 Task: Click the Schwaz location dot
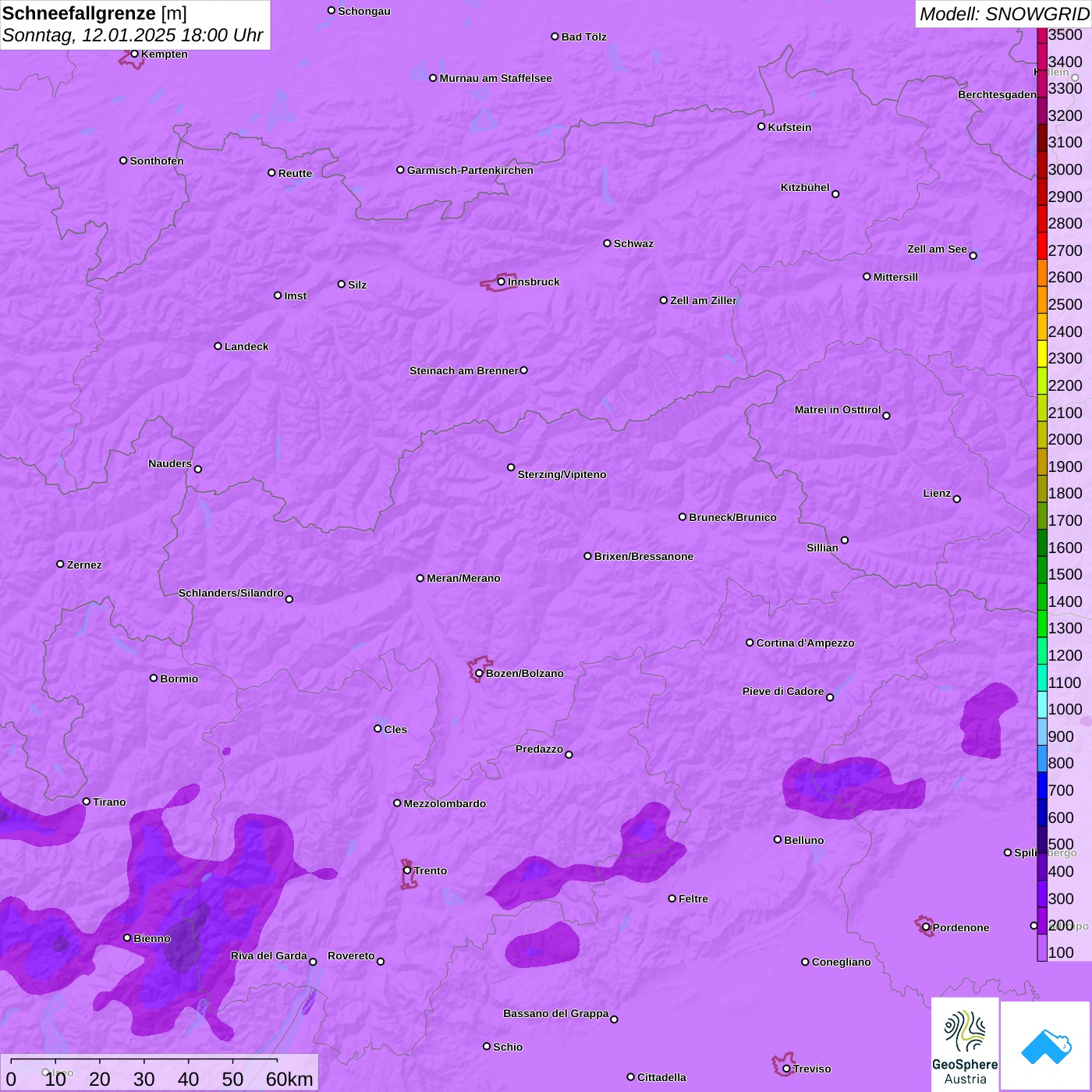click(x=607, y=243)
